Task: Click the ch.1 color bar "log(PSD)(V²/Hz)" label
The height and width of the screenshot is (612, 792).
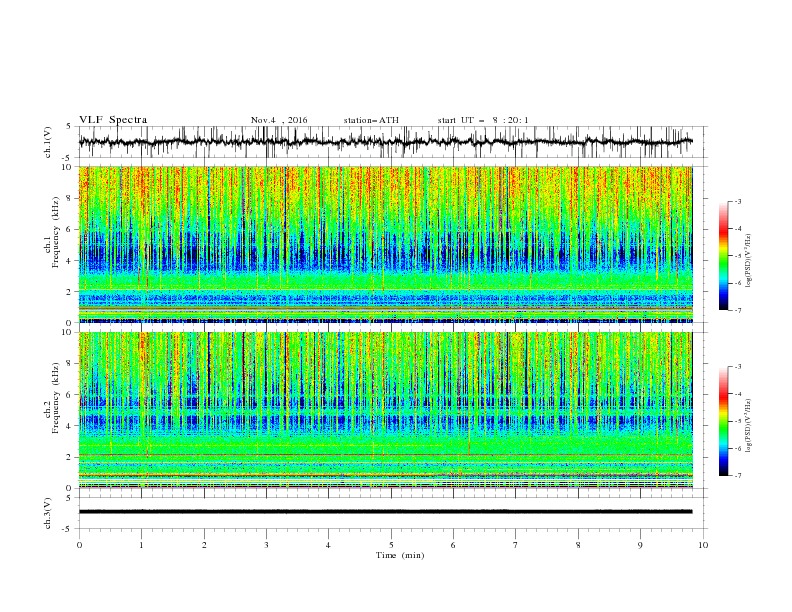Action: pyautogui.click(x=749, y=261)
